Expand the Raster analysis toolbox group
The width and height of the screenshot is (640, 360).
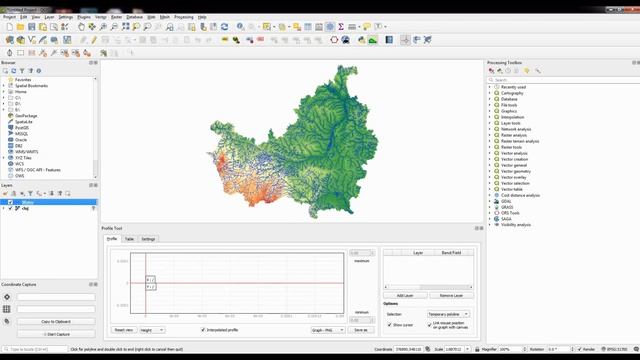(x=490, y=135)
